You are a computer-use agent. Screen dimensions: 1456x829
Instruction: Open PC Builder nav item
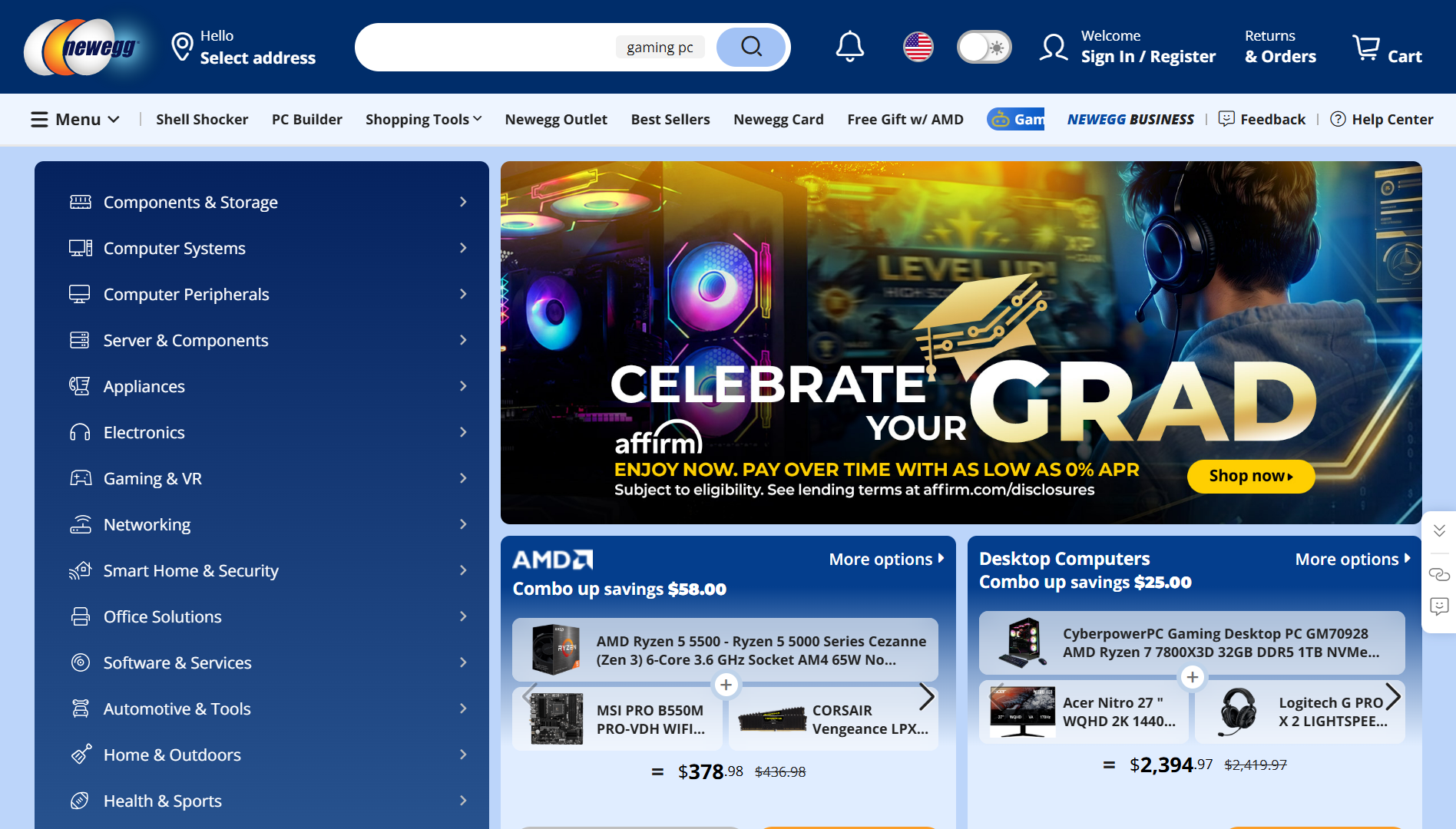point(307,119)
